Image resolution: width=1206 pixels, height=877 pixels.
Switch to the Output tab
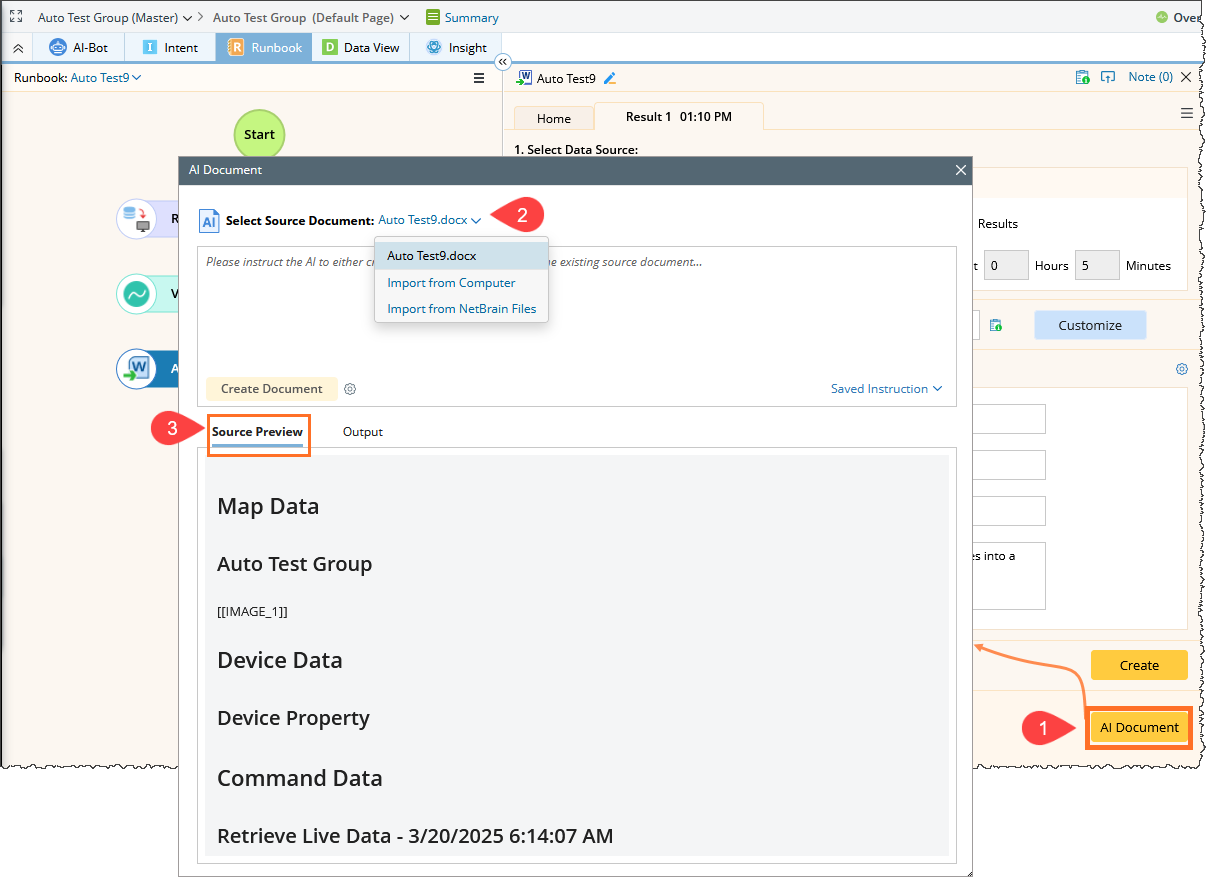coord(362,432)
